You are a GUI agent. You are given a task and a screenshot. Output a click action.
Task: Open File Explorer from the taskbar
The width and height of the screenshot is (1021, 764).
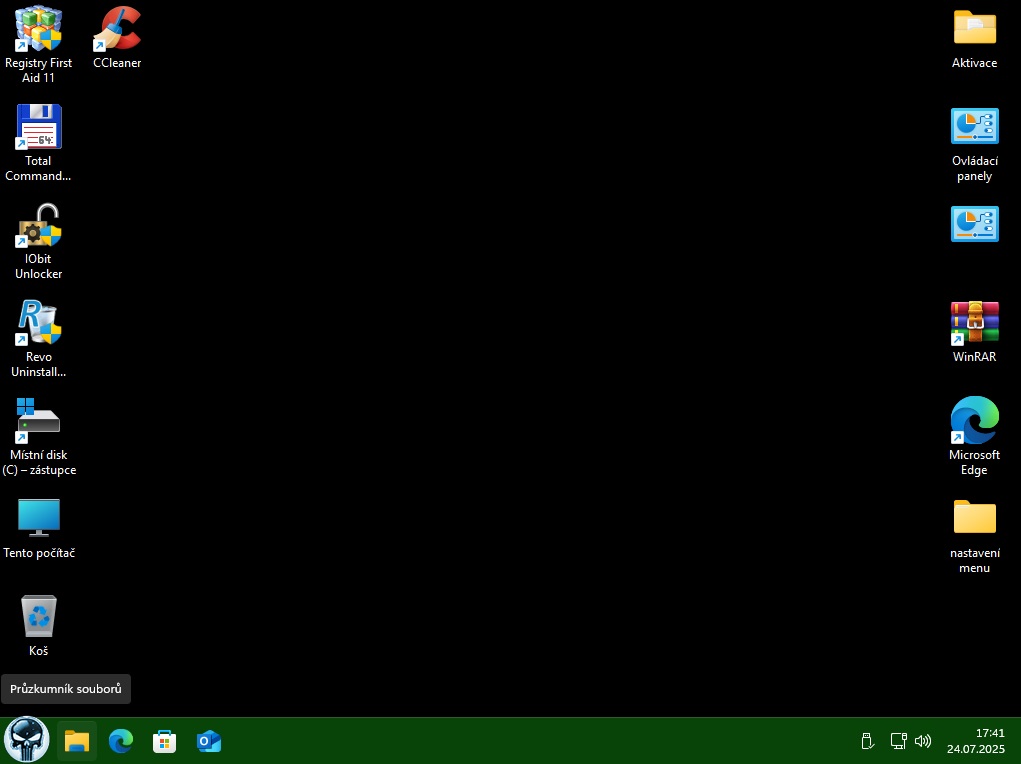tap(77, 741)
